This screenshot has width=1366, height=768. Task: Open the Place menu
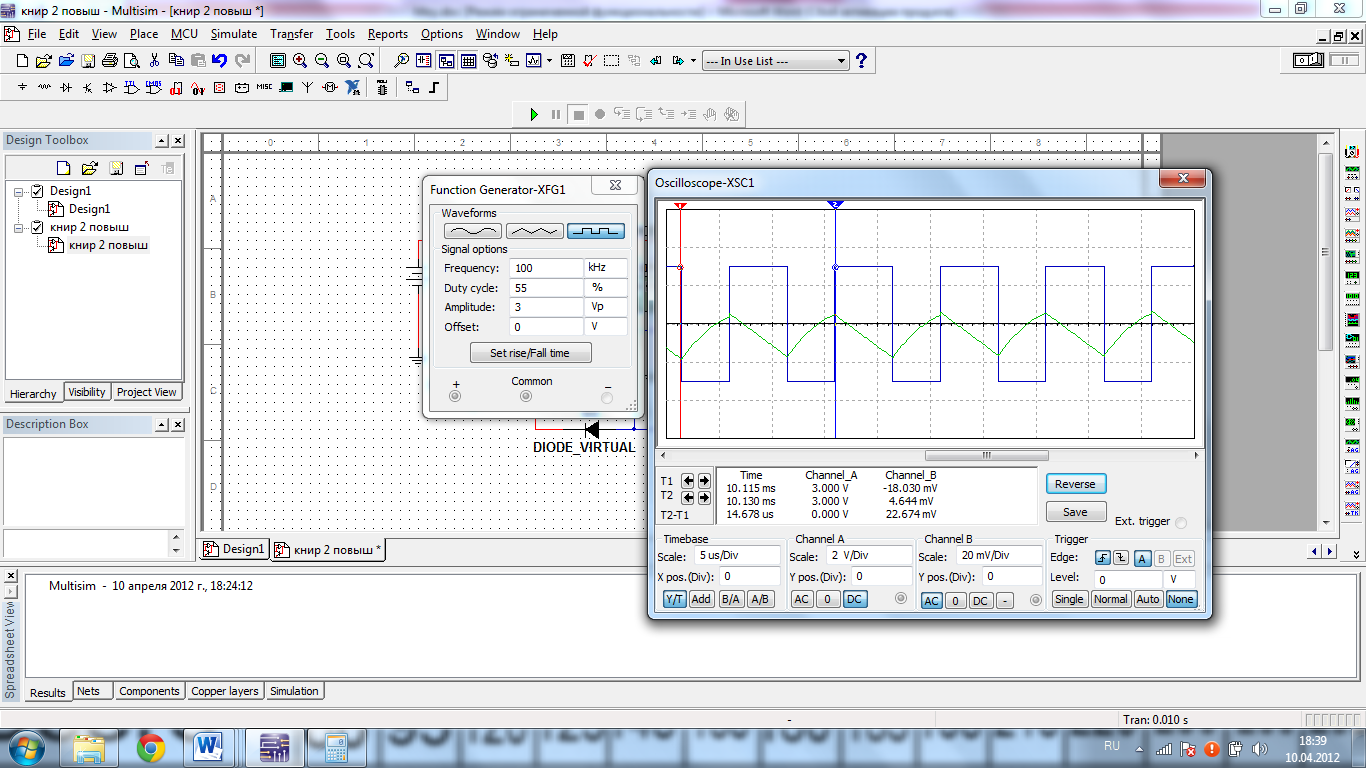click(144, 34)
